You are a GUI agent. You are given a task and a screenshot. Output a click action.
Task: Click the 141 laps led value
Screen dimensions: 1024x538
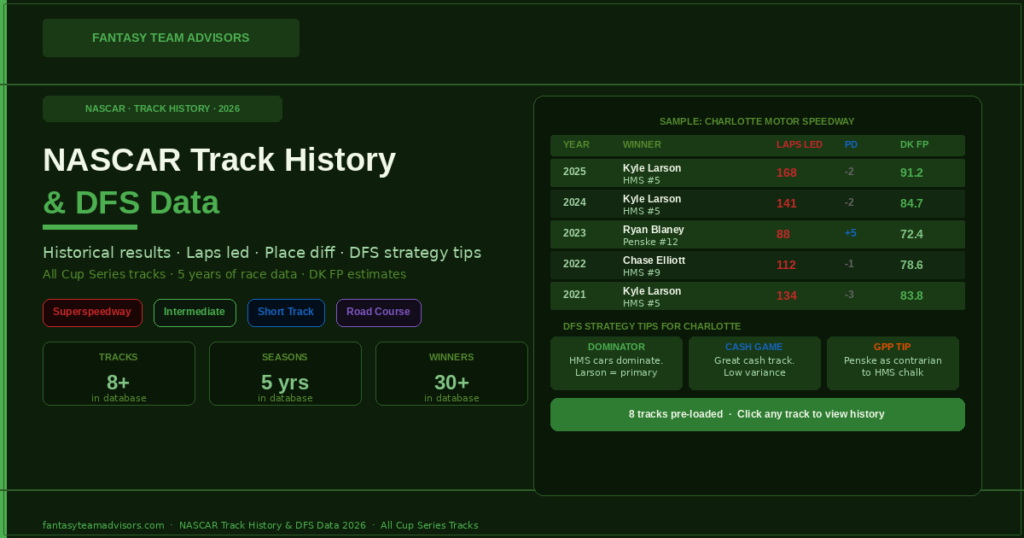786,204
